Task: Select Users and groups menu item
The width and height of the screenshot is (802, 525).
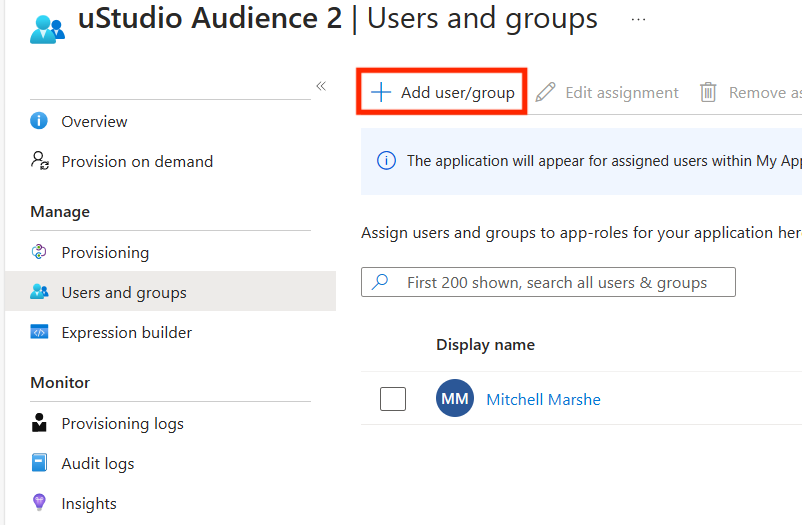Action: (x=170, y=291)
